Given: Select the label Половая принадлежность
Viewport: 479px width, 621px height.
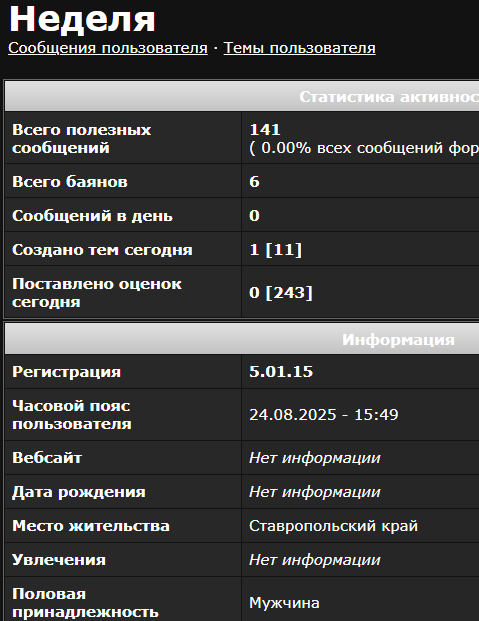Looking at the screenshot, I should [x=85, y=603].
